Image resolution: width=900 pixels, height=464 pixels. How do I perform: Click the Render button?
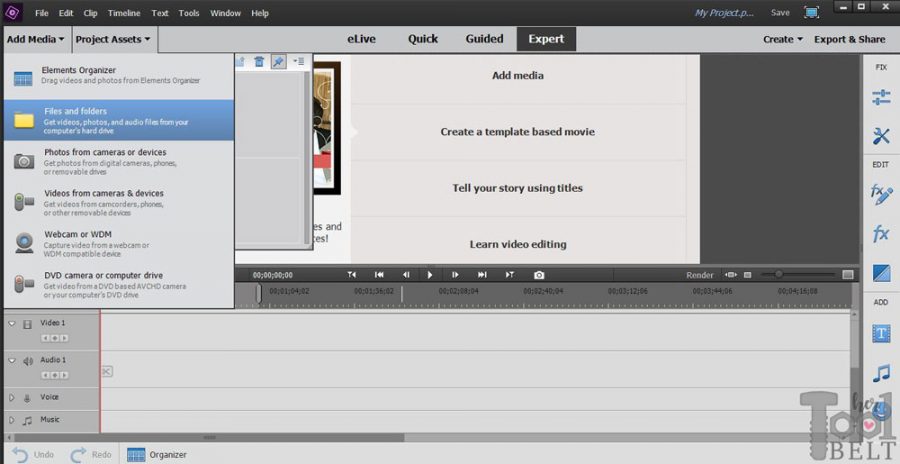(x=700, y=275)
